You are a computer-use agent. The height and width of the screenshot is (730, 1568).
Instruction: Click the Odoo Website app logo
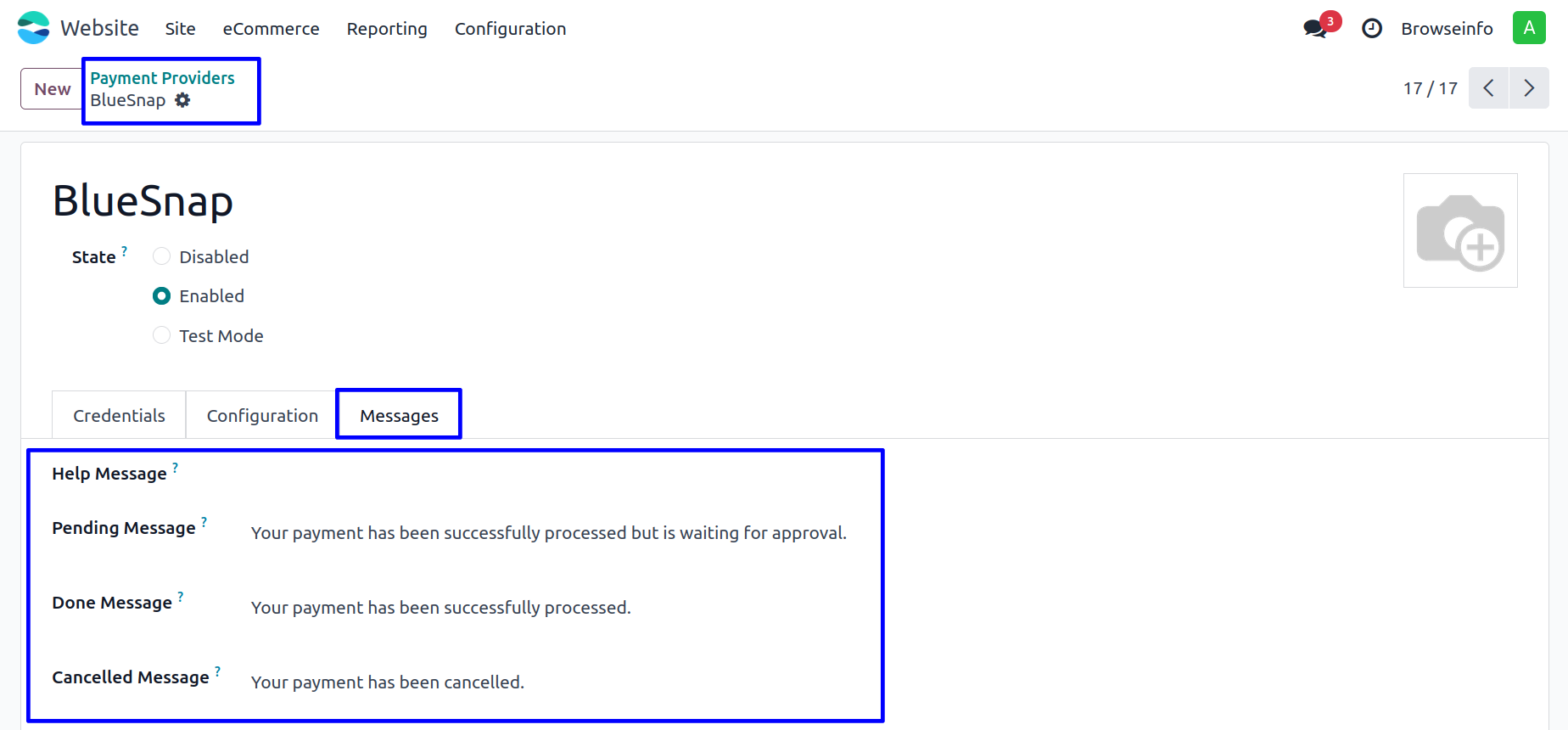coord(34,28)
